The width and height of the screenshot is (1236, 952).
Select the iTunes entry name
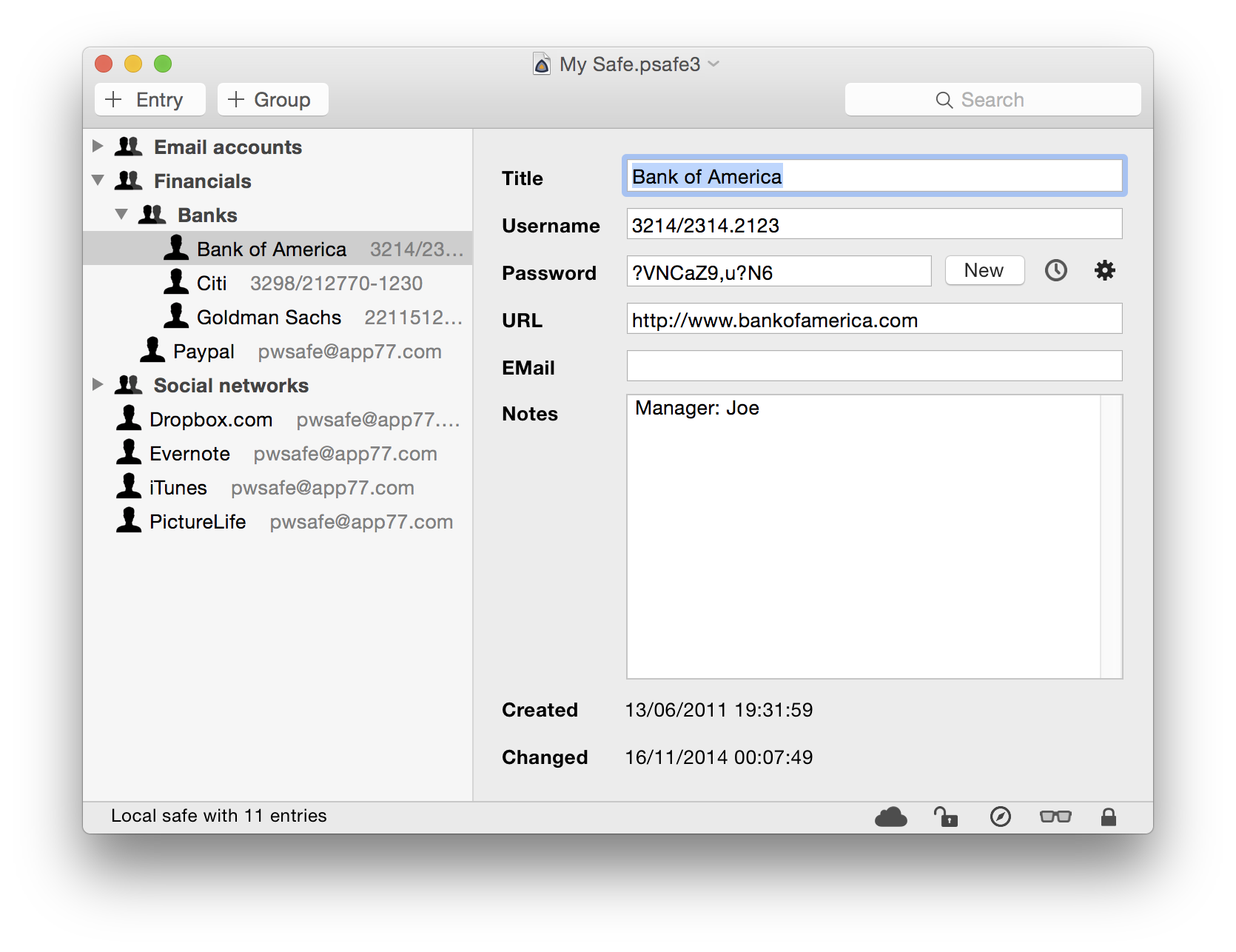coord(178,488)
